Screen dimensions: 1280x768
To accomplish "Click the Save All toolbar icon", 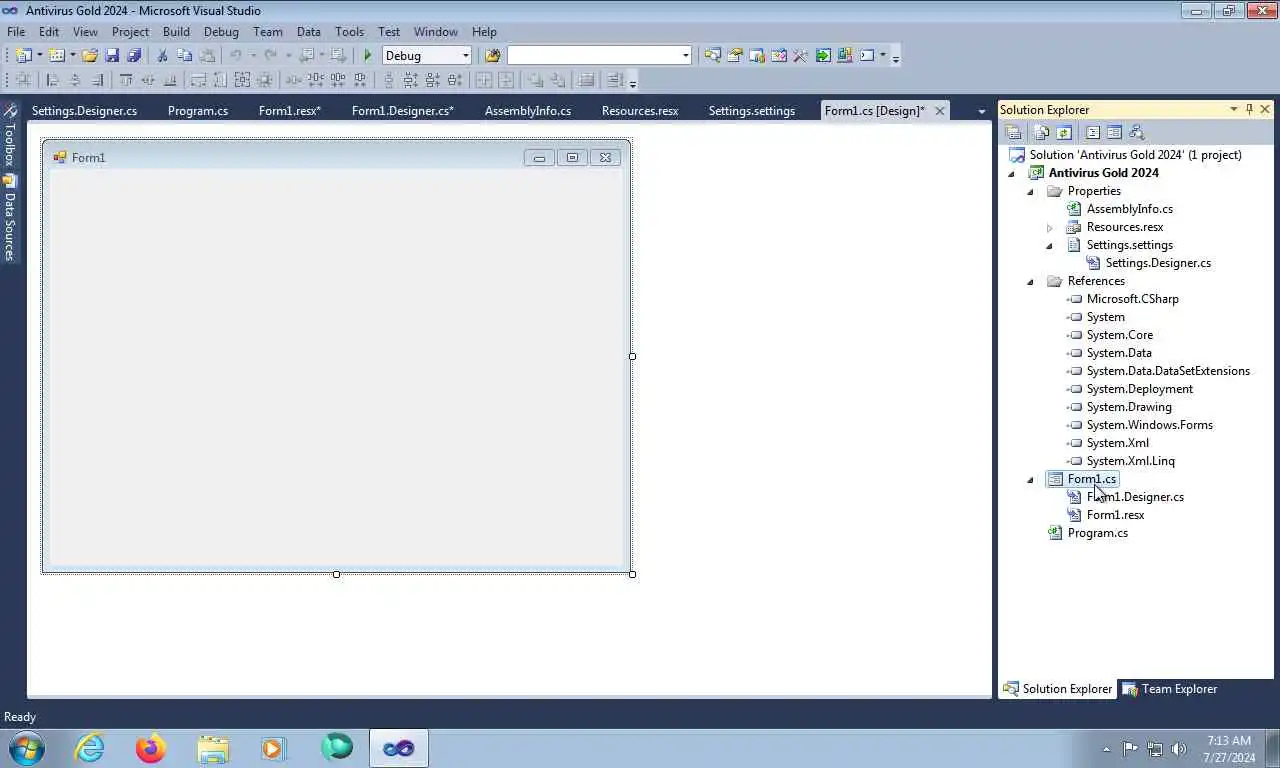I will (134, 56).
